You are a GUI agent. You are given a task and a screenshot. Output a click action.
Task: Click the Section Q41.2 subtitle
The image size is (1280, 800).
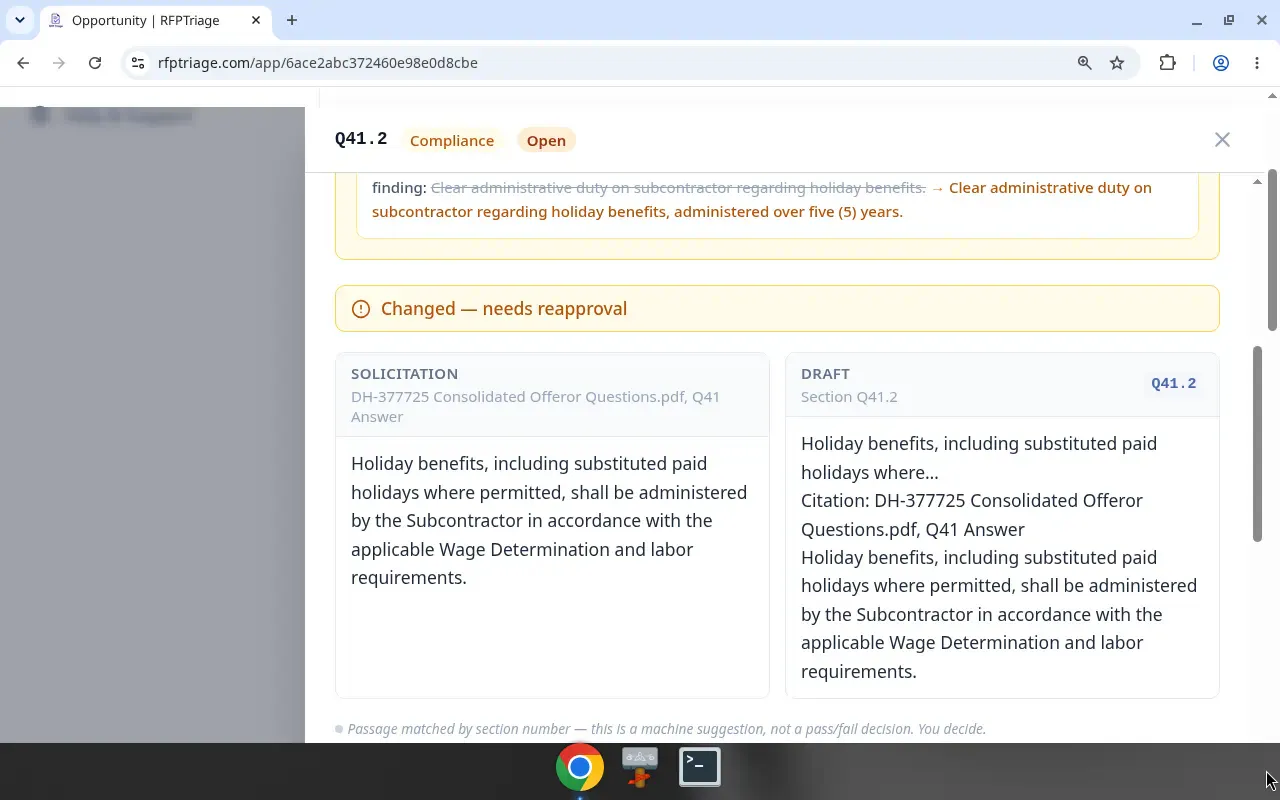[x=849, y=397]
